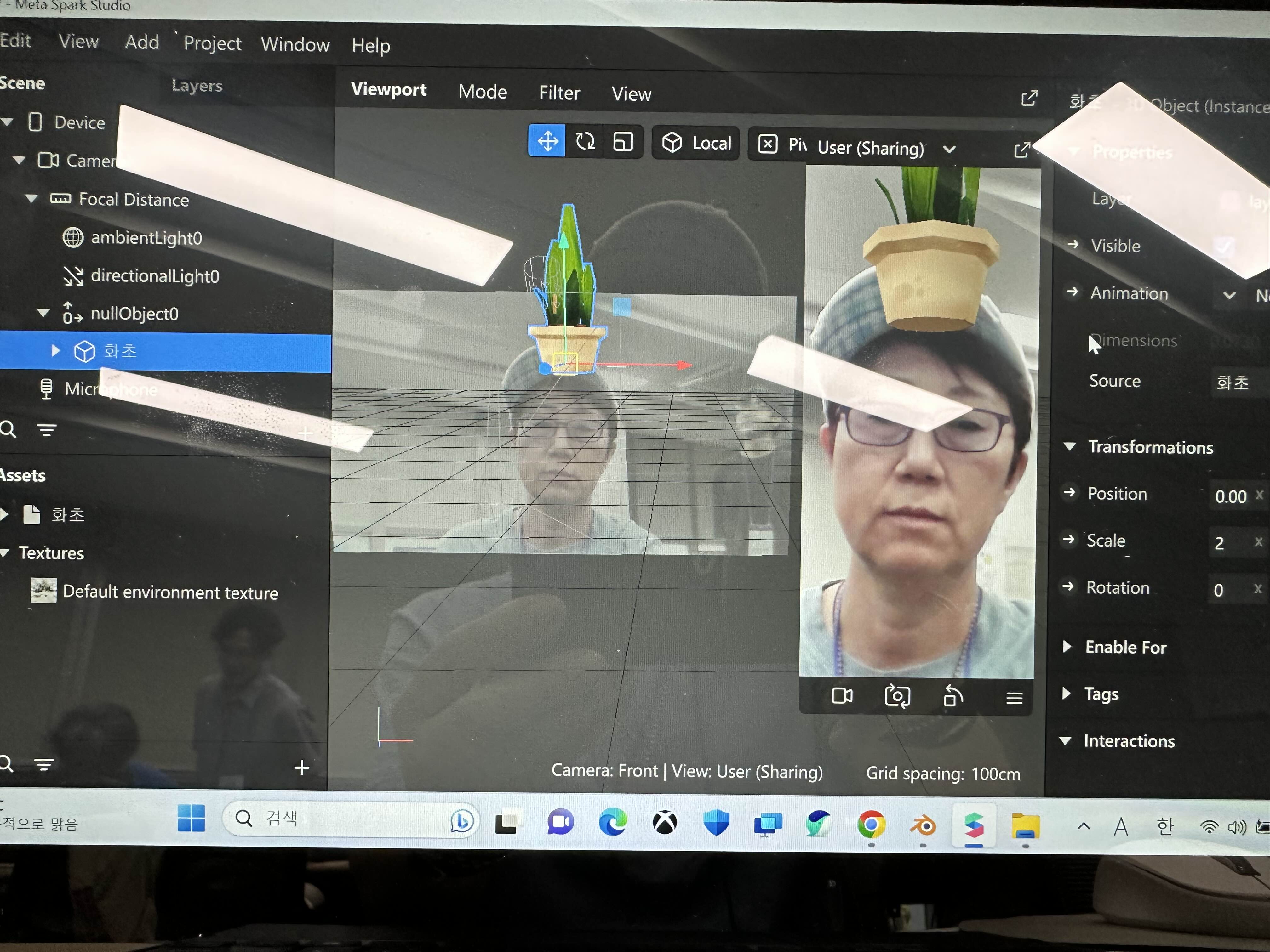The height and width of the screenshot is (952, 1270).
Task: Switch to the Scene tab
Action: click(22, 83)
